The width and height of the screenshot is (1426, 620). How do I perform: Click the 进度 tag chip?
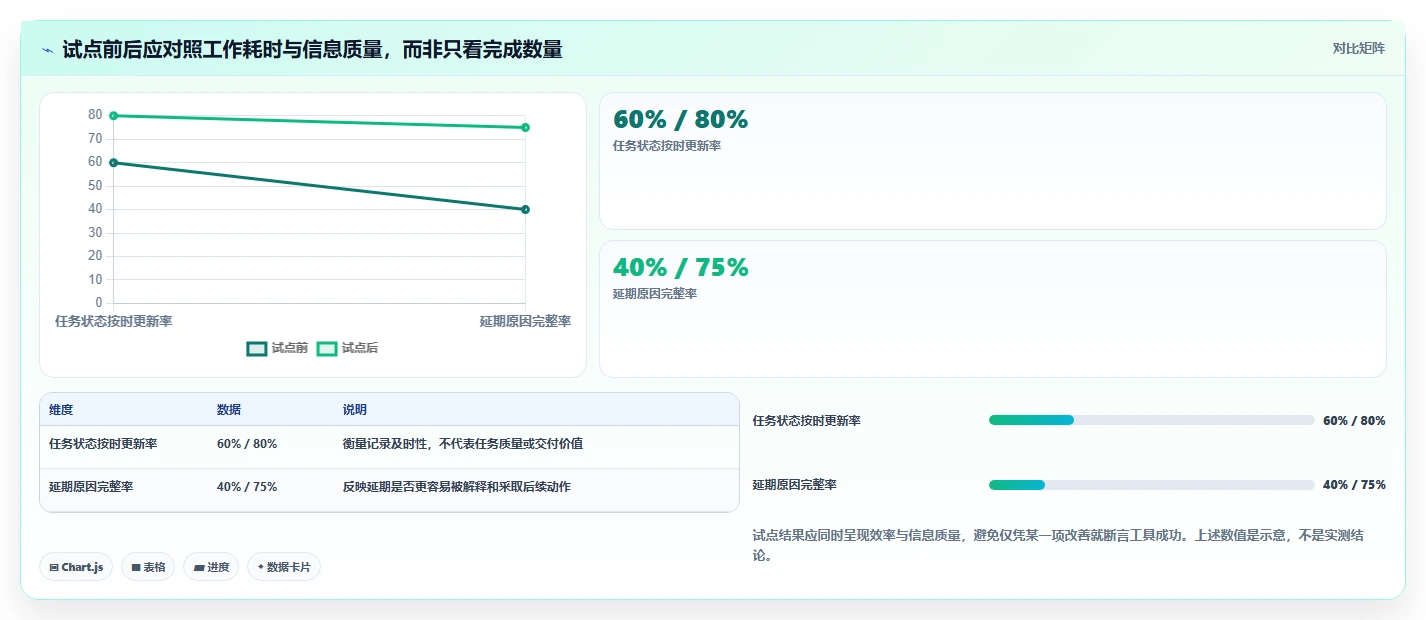coord(211,567)
